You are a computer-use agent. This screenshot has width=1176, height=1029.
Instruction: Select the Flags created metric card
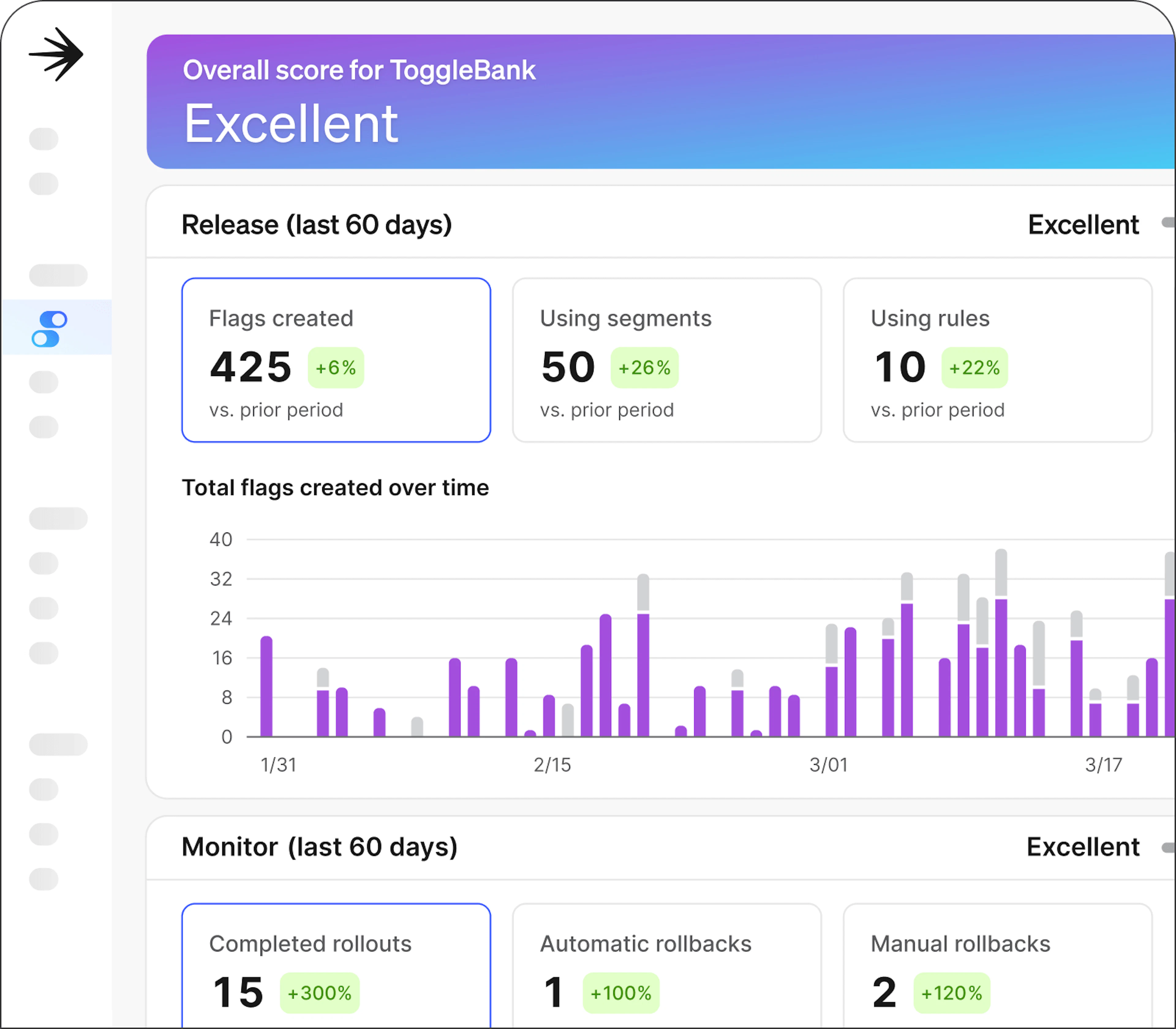pos(336,360)
